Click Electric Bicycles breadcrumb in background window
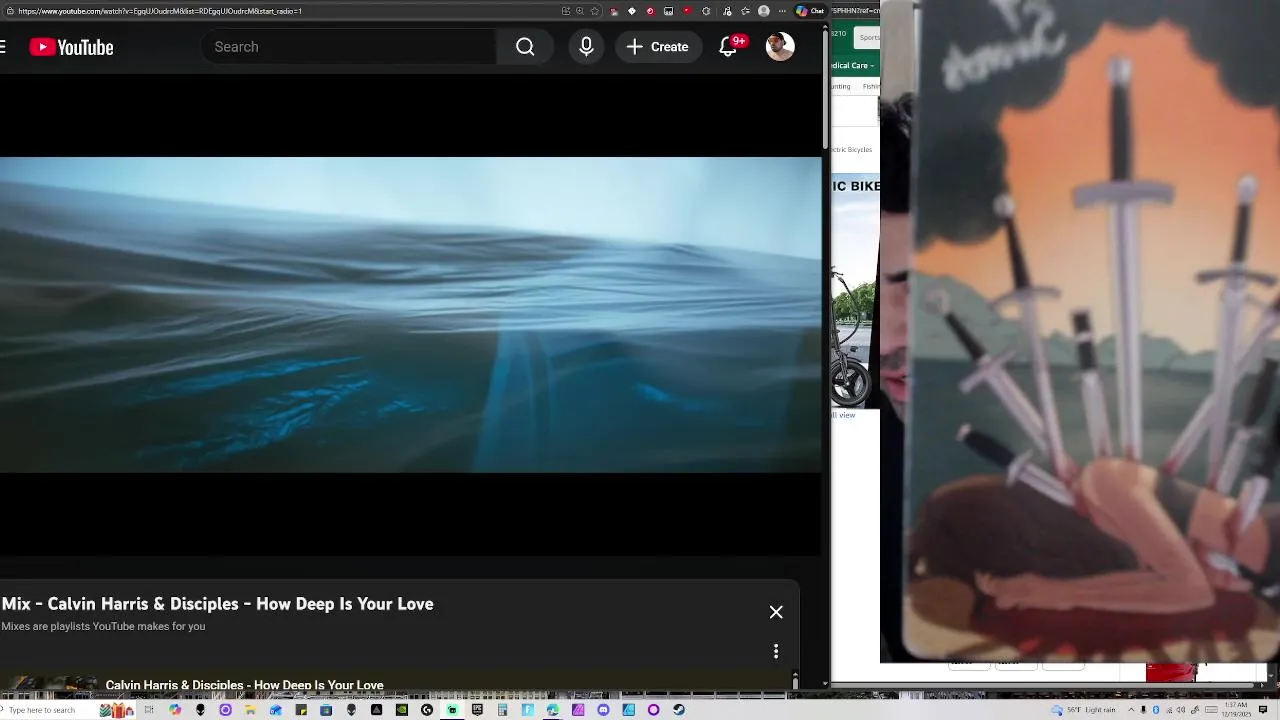The height and width of the screenshot is (720, 1280). [x=851, y=149]
